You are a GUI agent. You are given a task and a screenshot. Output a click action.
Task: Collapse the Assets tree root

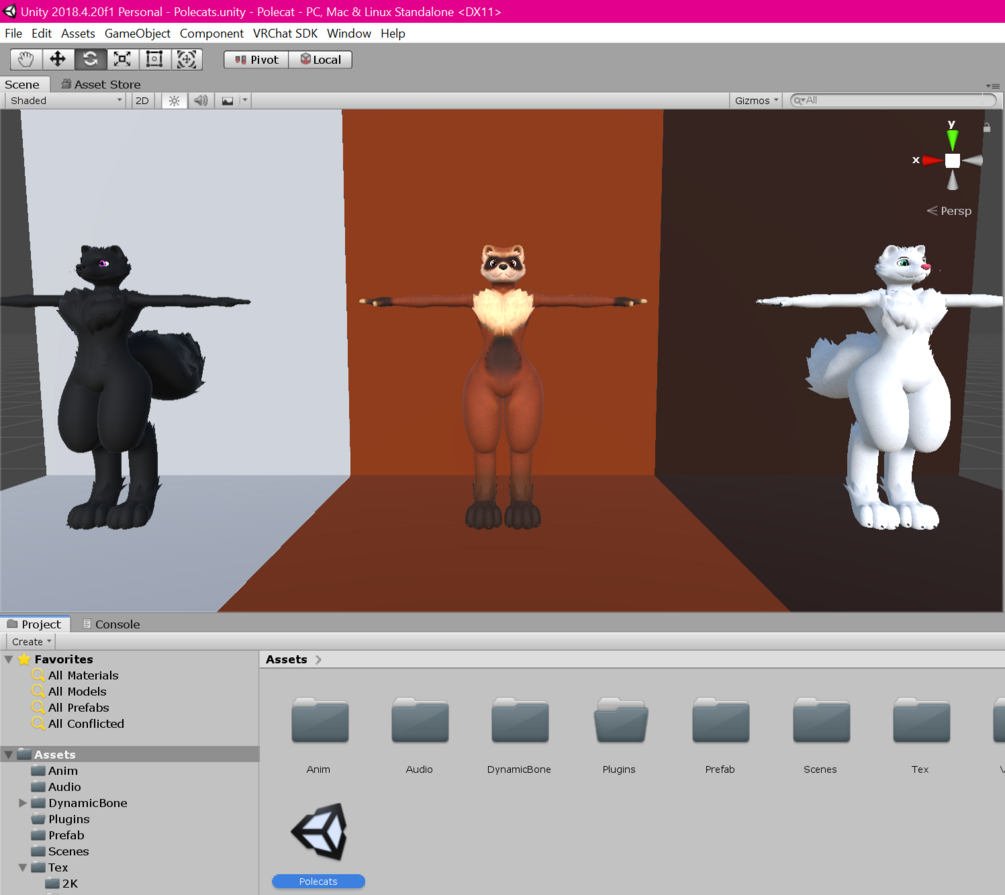point(9,755)
